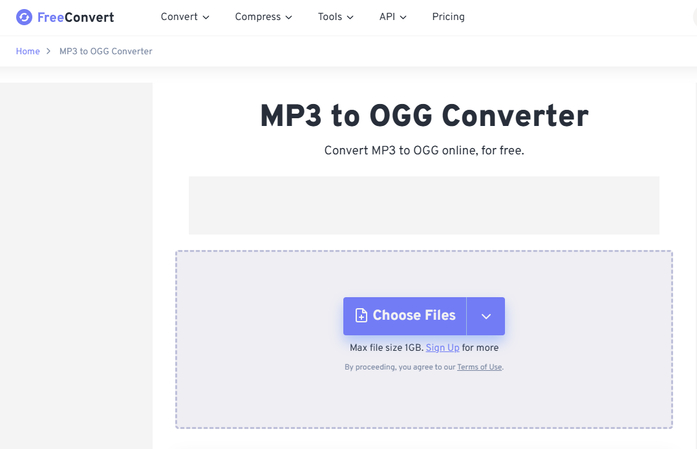Click the MP3 to OGG Converter heading
Viewport: 697px width, 449px height.
click(424, 116)
